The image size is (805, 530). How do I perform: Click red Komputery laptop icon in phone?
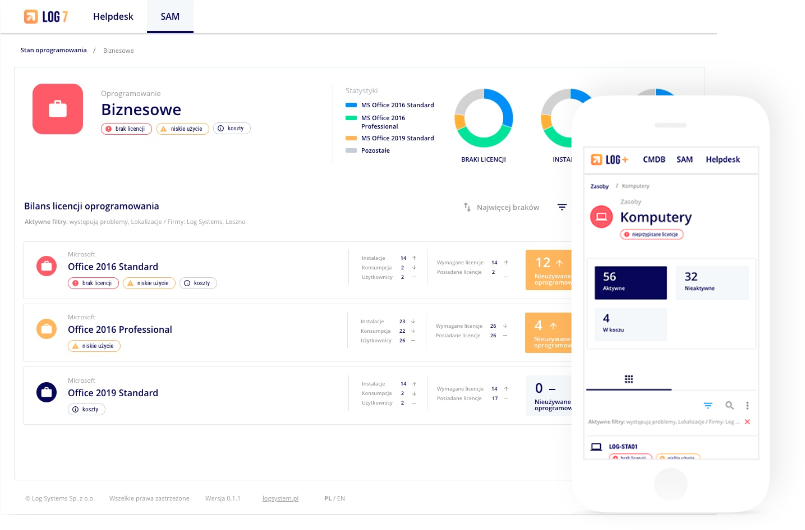coord(601,217)
